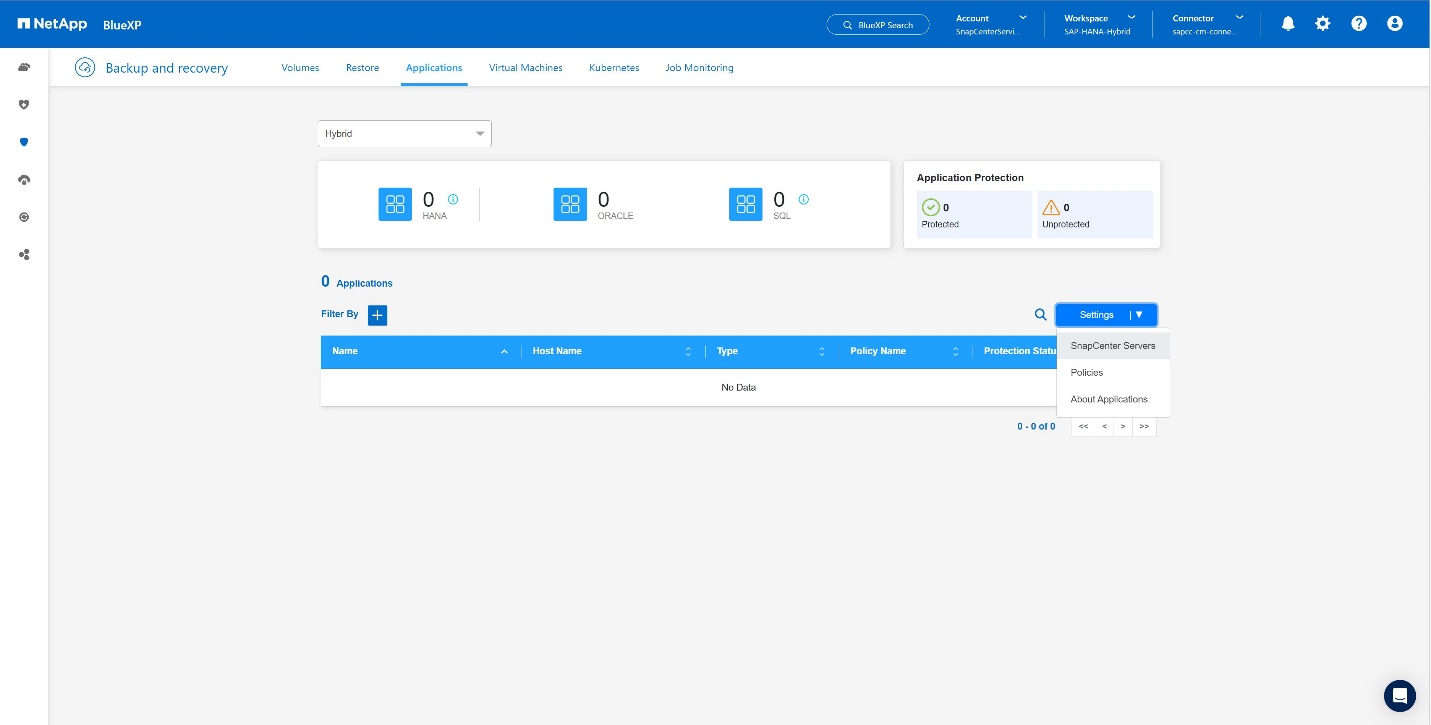Click the notifications bell icon
Screen dimensions: 1431x725
coord(1288,24)
